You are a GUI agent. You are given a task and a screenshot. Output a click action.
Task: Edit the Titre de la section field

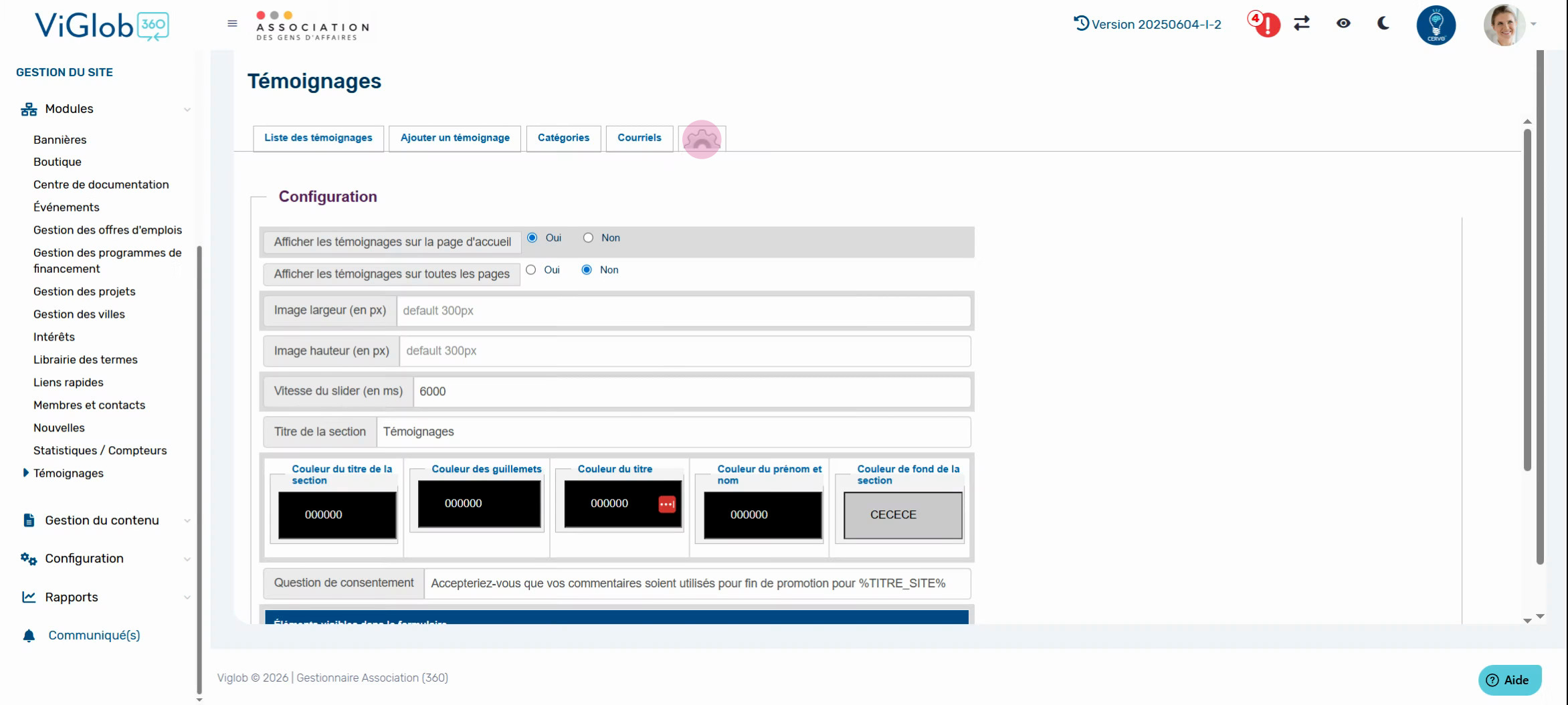click(x=674, y=432)
